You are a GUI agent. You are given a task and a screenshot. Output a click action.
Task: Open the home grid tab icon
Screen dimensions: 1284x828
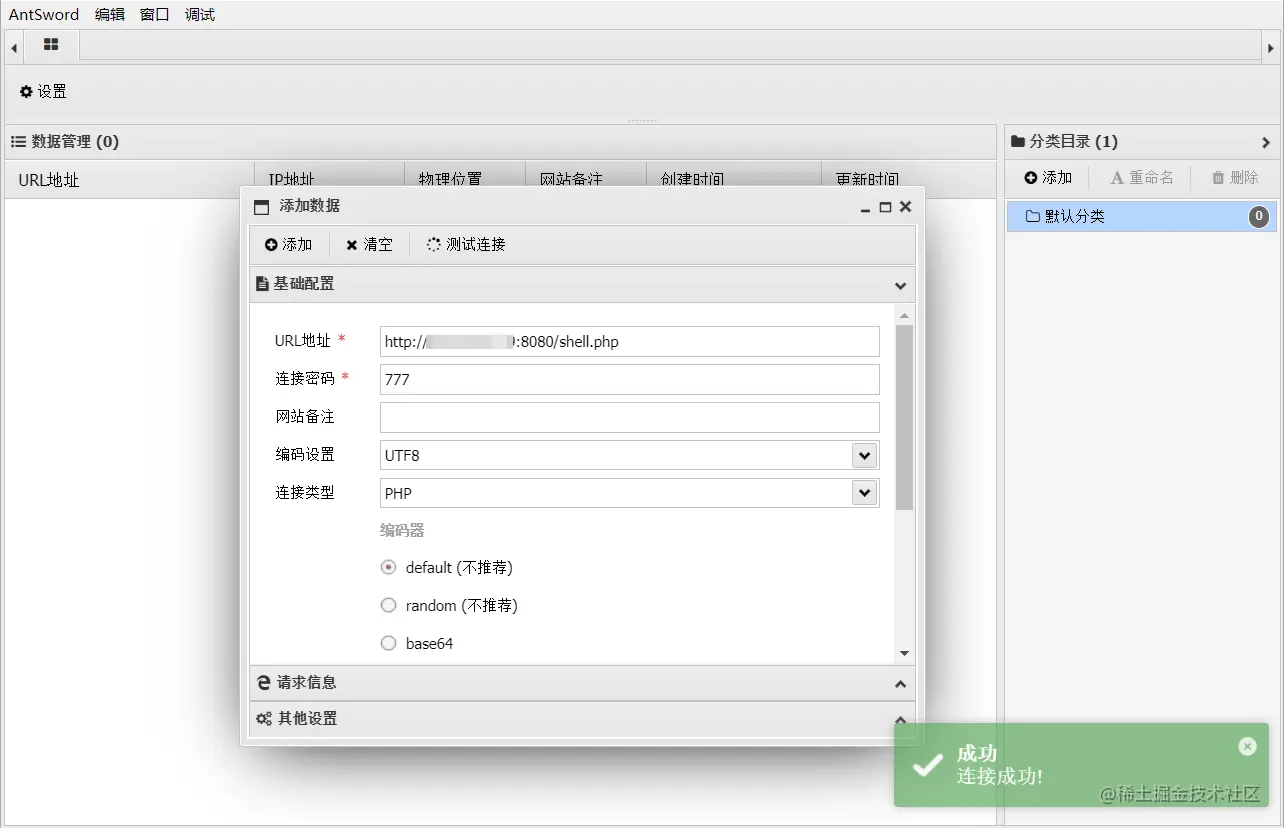[x=51, y=45]
